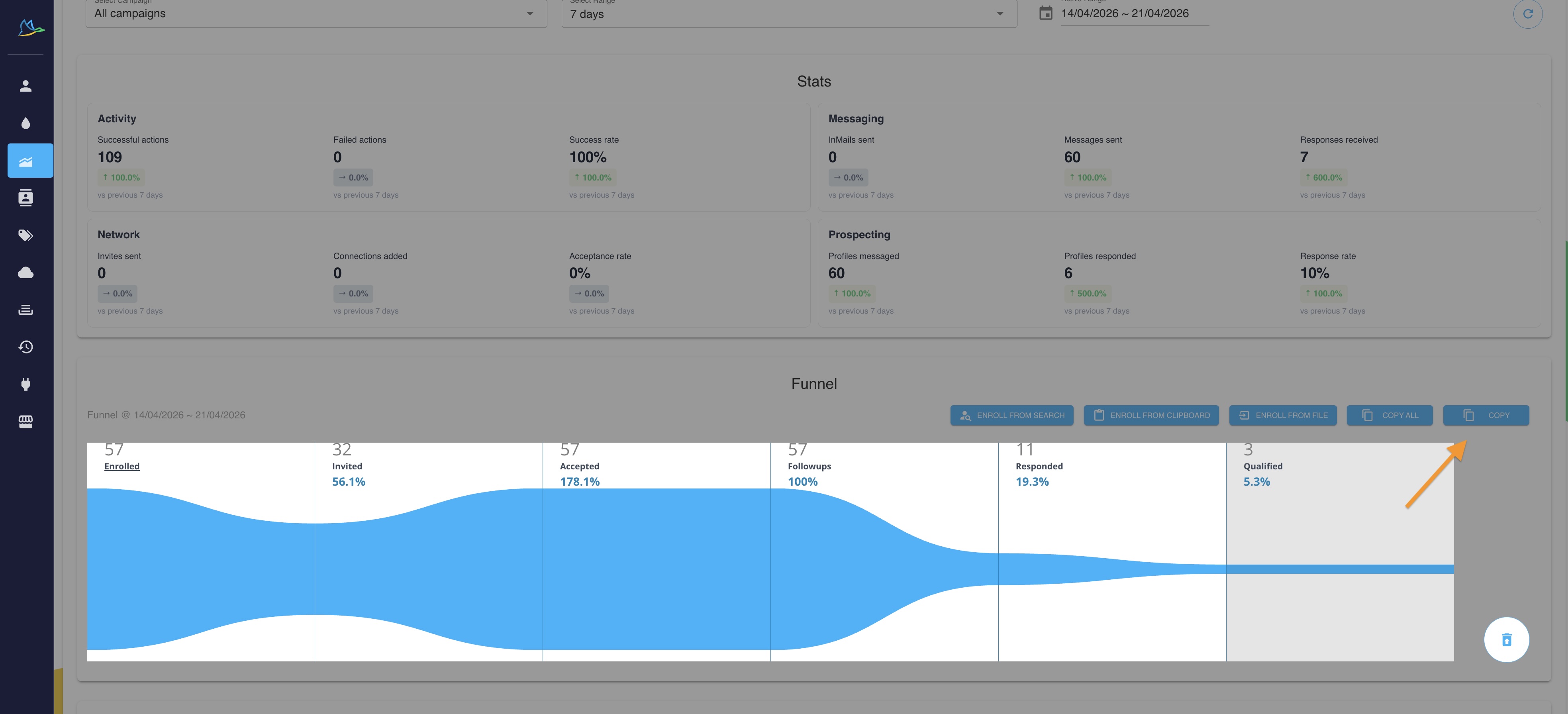
Task: Click the plug integrations sidebar icon
Action: (25, 384)
